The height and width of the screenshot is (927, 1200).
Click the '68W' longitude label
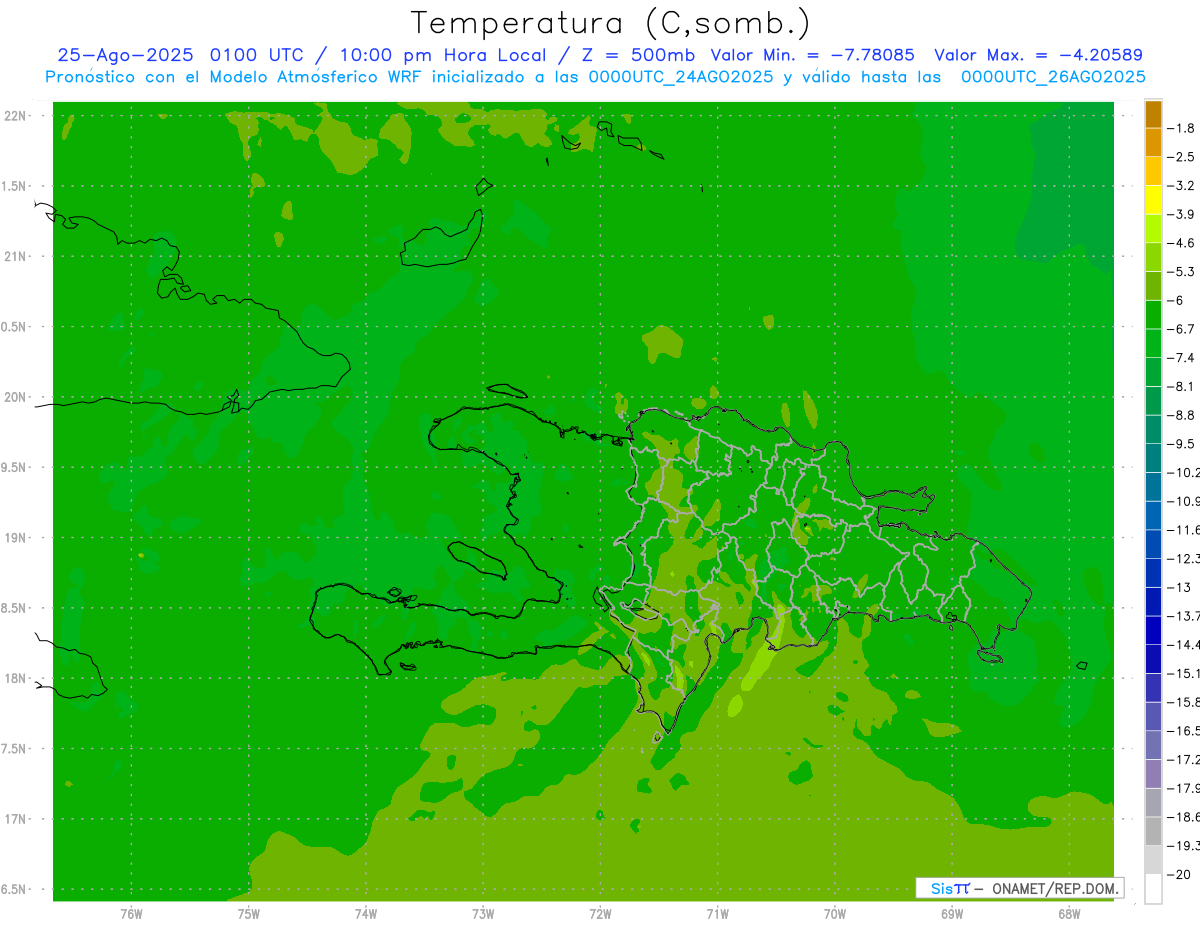click(1069, 914)
